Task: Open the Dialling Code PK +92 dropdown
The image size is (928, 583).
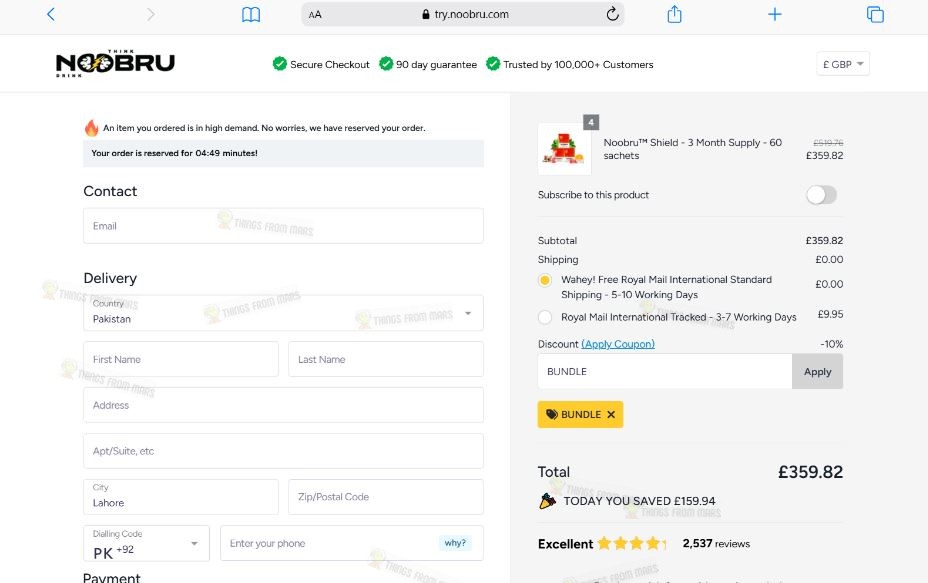Action: click(146, 543)
